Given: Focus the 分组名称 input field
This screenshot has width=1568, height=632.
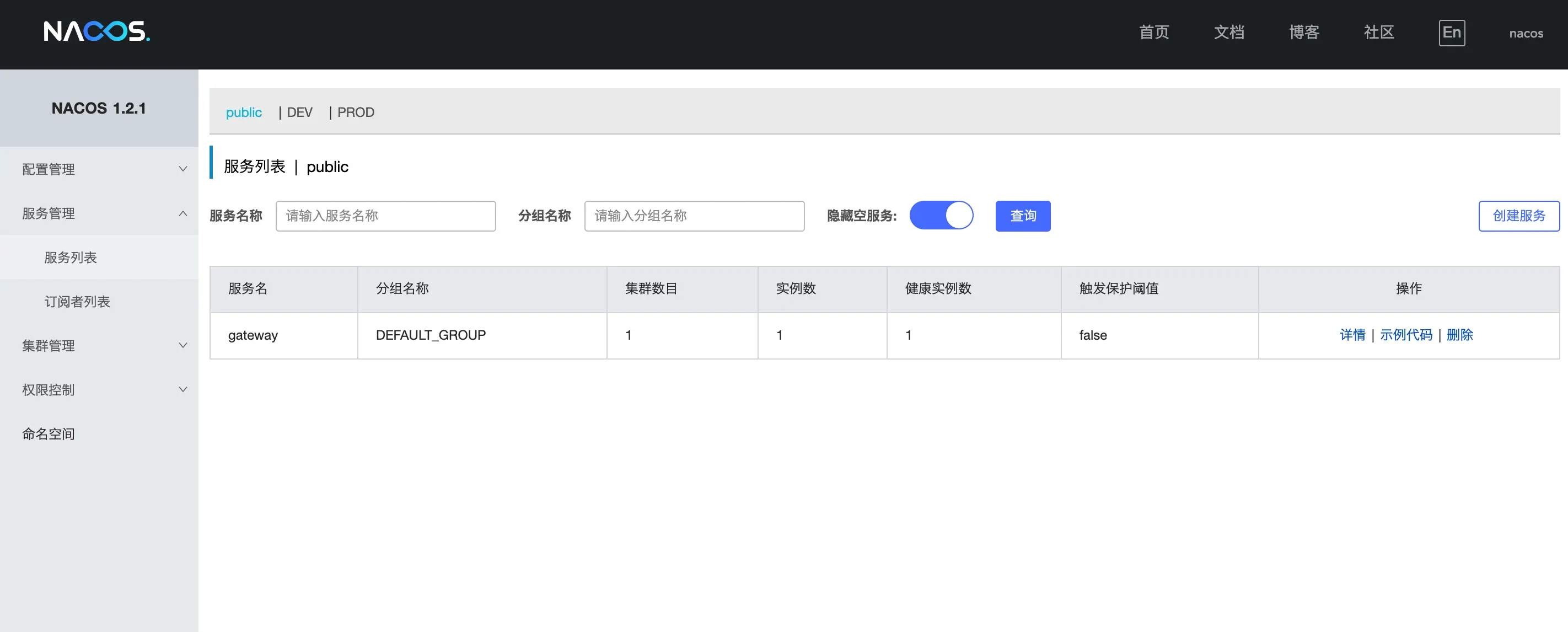Looking at the screenshot, I should 694,216.
